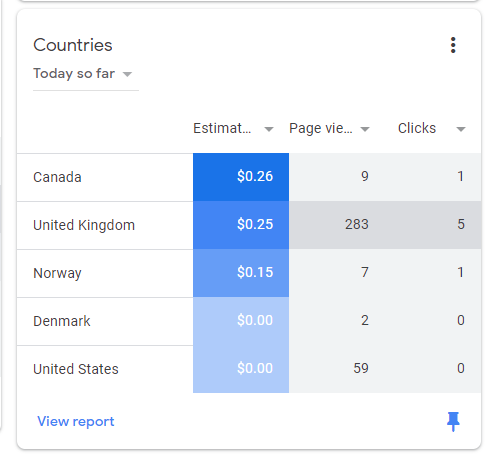Click the Canada country row label
Screen dimensions: 503x463
click(x=57, y=177)
